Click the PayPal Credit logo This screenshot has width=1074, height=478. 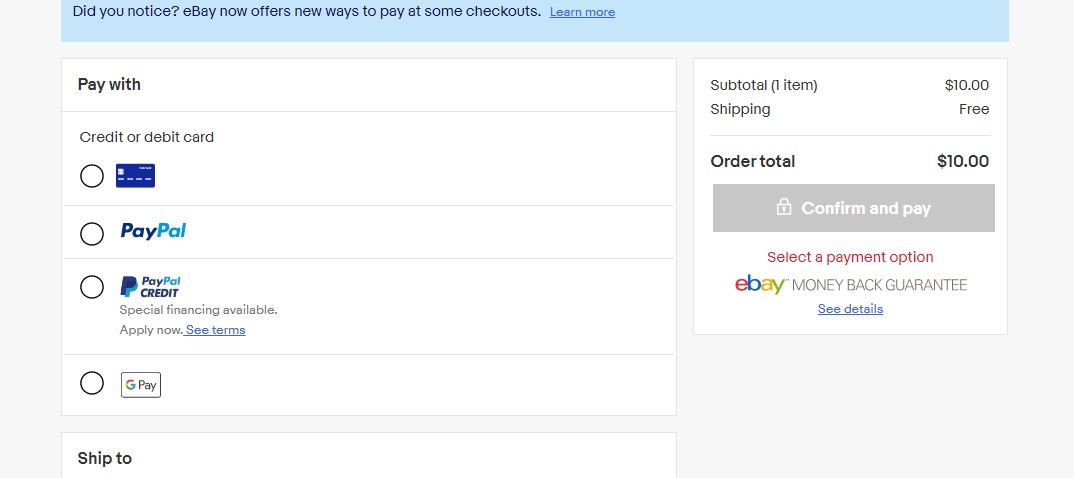click(x=150, y=287)
